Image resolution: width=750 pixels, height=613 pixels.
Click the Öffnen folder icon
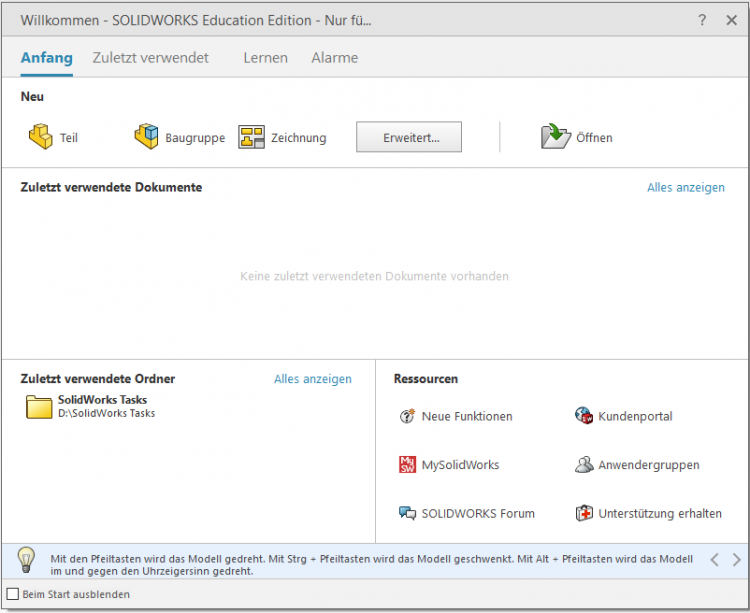pyautogui.click(x=555, y=137)
